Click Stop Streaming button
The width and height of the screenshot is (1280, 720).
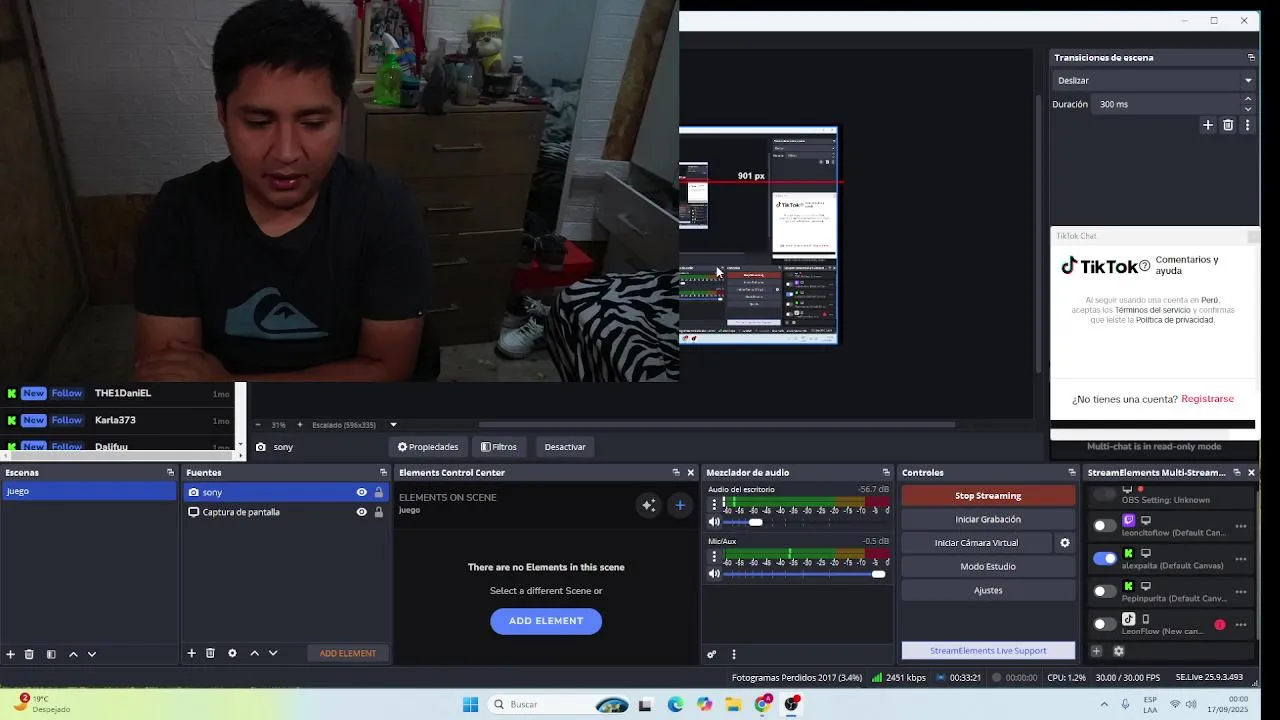[x=988, y=496]
